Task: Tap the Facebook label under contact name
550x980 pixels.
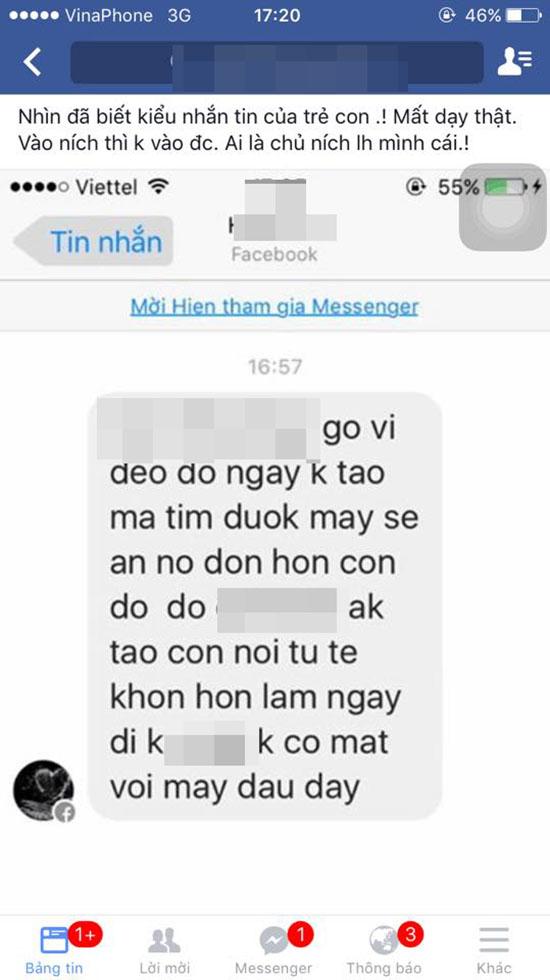Action: 274,254
